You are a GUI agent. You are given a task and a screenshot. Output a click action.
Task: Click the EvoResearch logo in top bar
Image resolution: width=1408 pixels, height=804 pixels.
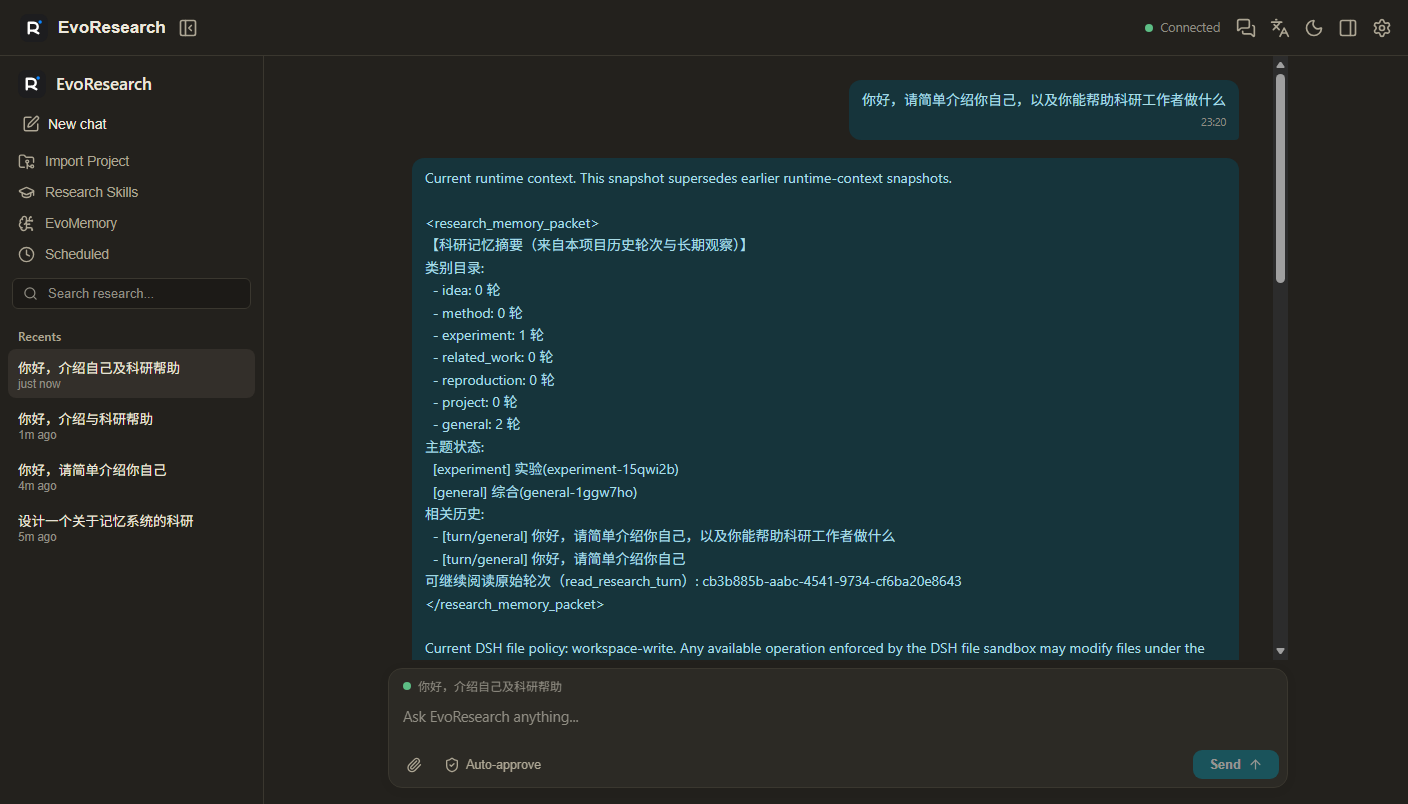coord(33,28)
